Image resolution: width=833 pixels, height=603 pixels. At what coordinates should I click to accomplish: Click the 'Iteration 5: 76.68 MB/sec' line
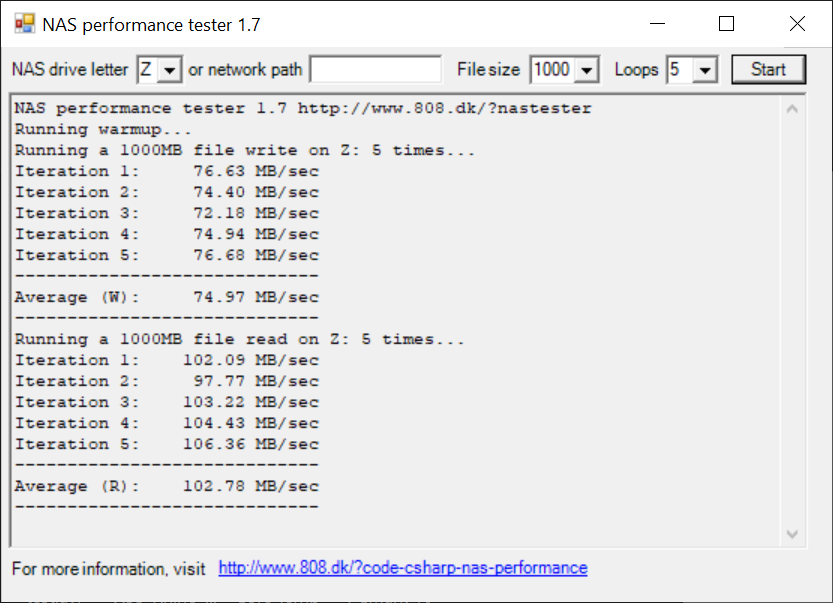pos(166,255)
